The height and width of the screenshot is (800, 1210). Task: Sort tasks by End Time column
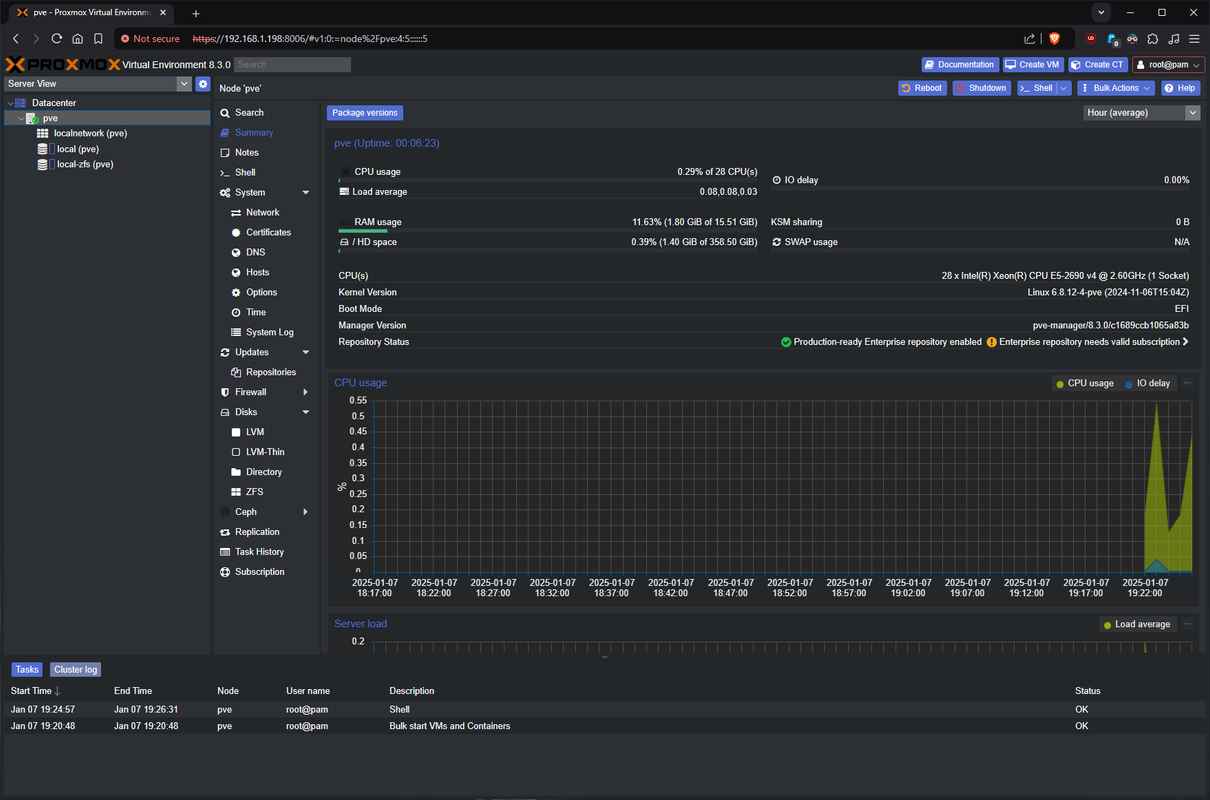click(x=133, y=691)
